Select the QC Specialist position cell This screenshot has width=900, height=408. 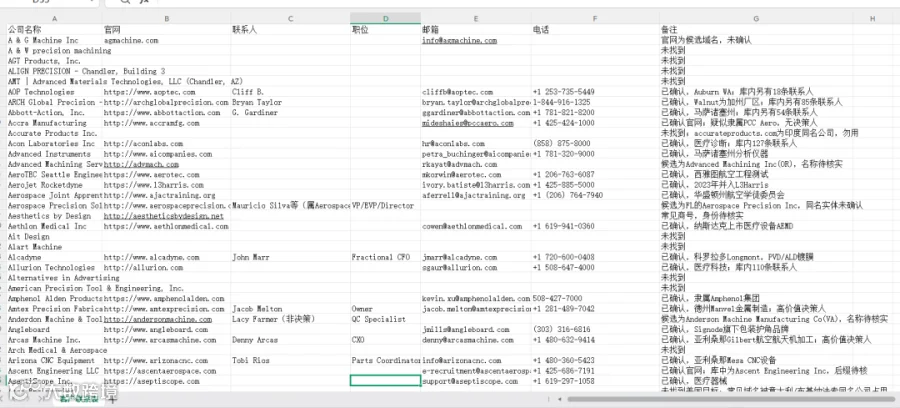coord(386,319)
